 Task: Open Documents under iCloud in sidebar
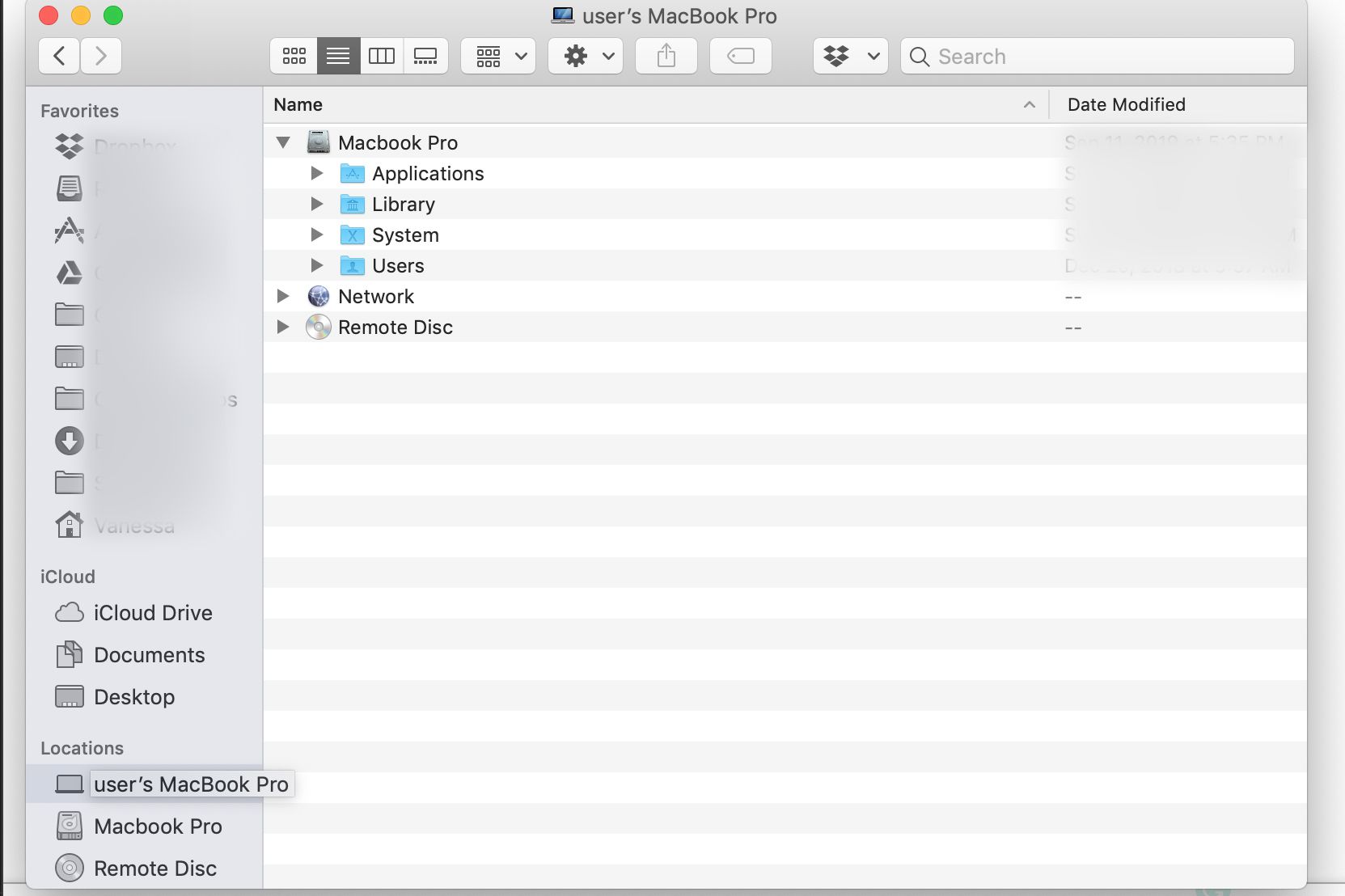tap(144, 654)
